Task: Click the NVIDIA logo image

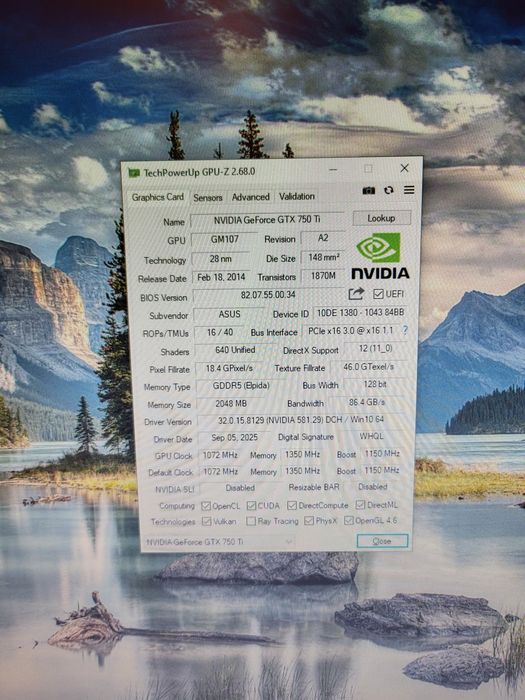Action: (x=380, y=256)
